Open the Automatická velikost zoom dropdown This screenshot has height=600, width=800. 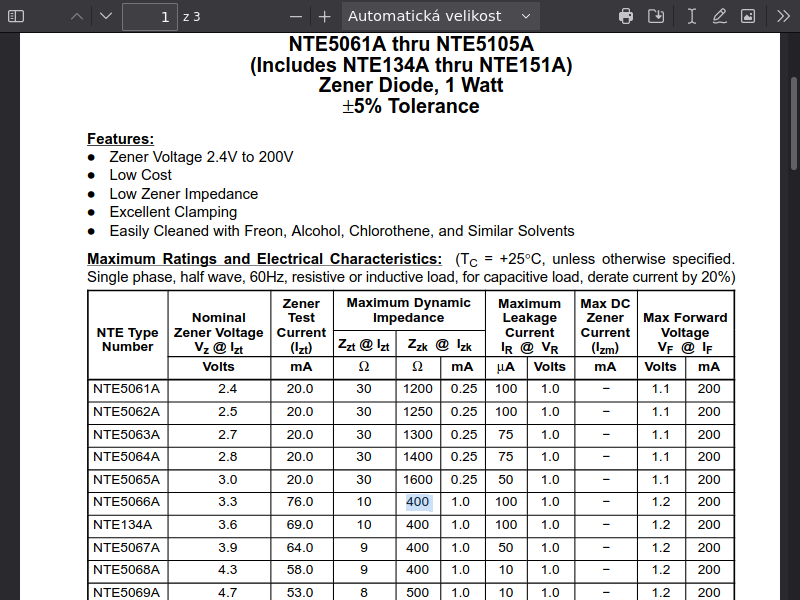pyautogui.click(x=440, y=16)
